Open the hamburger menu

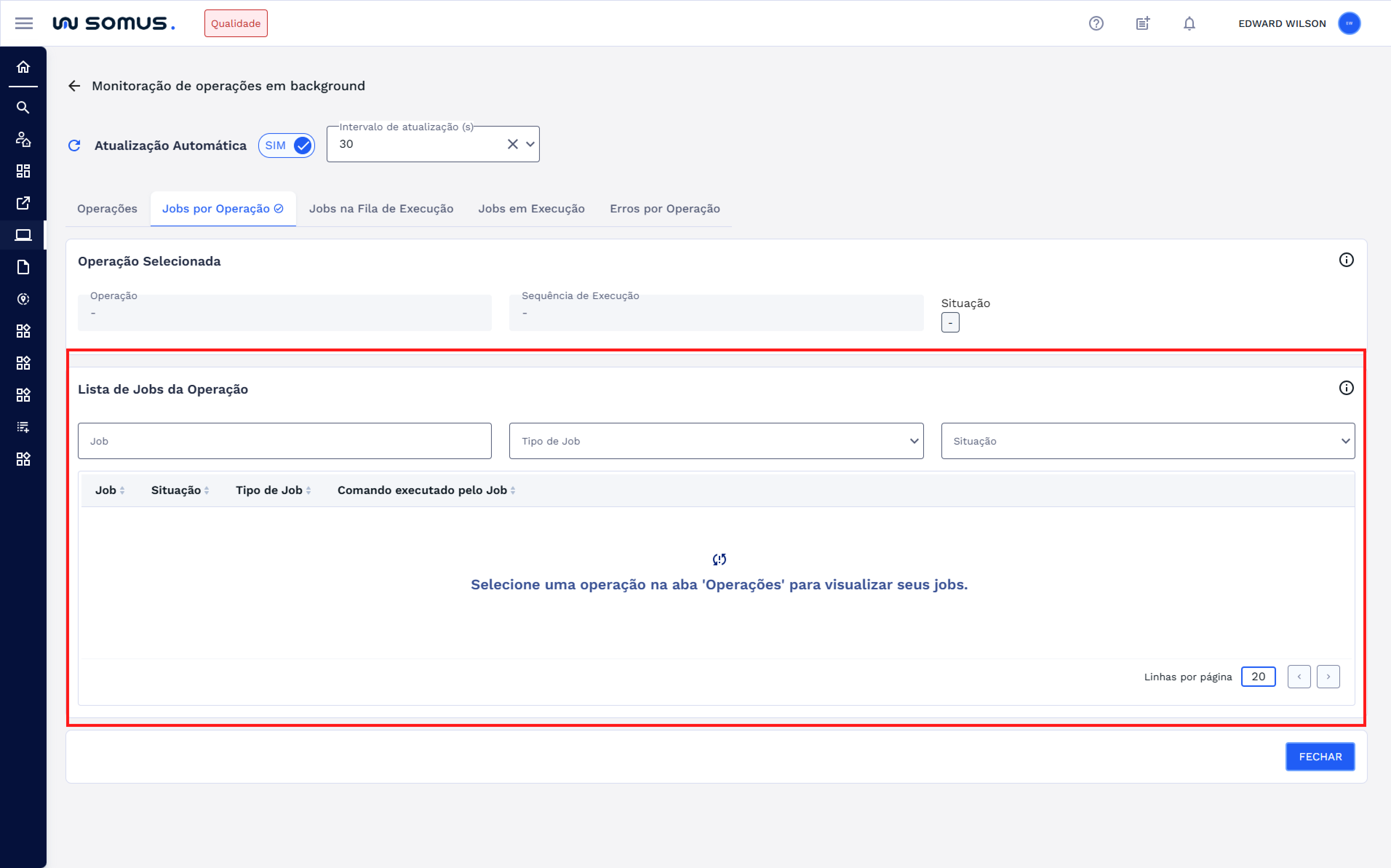(24, 24)
